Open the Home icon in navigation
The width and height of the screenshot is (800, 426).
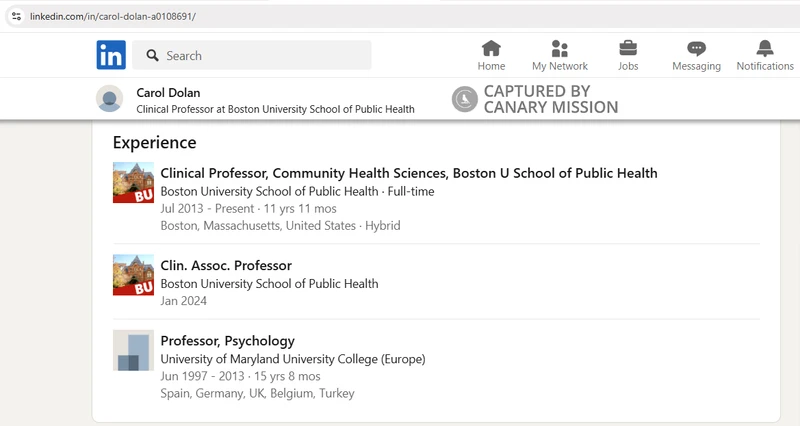(x=491, y=49)
